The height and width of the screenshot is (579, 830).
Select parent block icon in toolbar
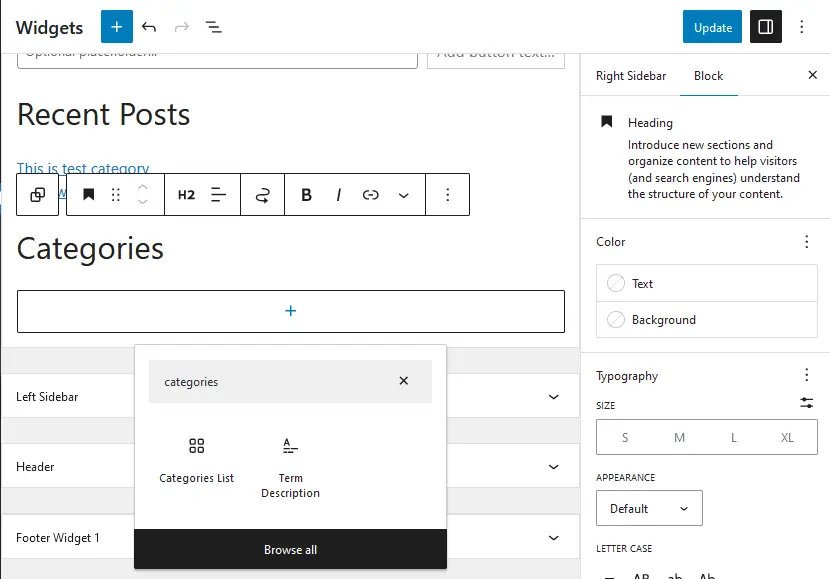click(x=38, y=195)
